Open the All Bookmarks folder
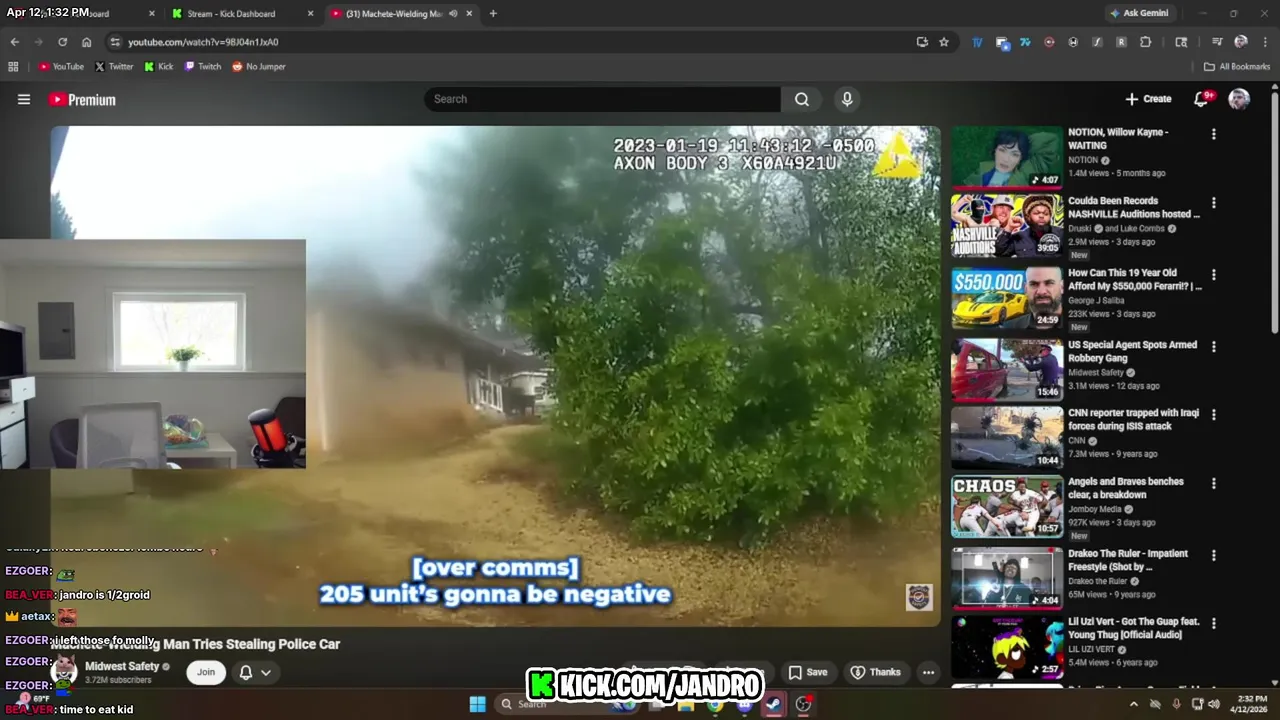Image resolution: width=1280 pixels, height=720 pixels. [x=1237, y=66]
